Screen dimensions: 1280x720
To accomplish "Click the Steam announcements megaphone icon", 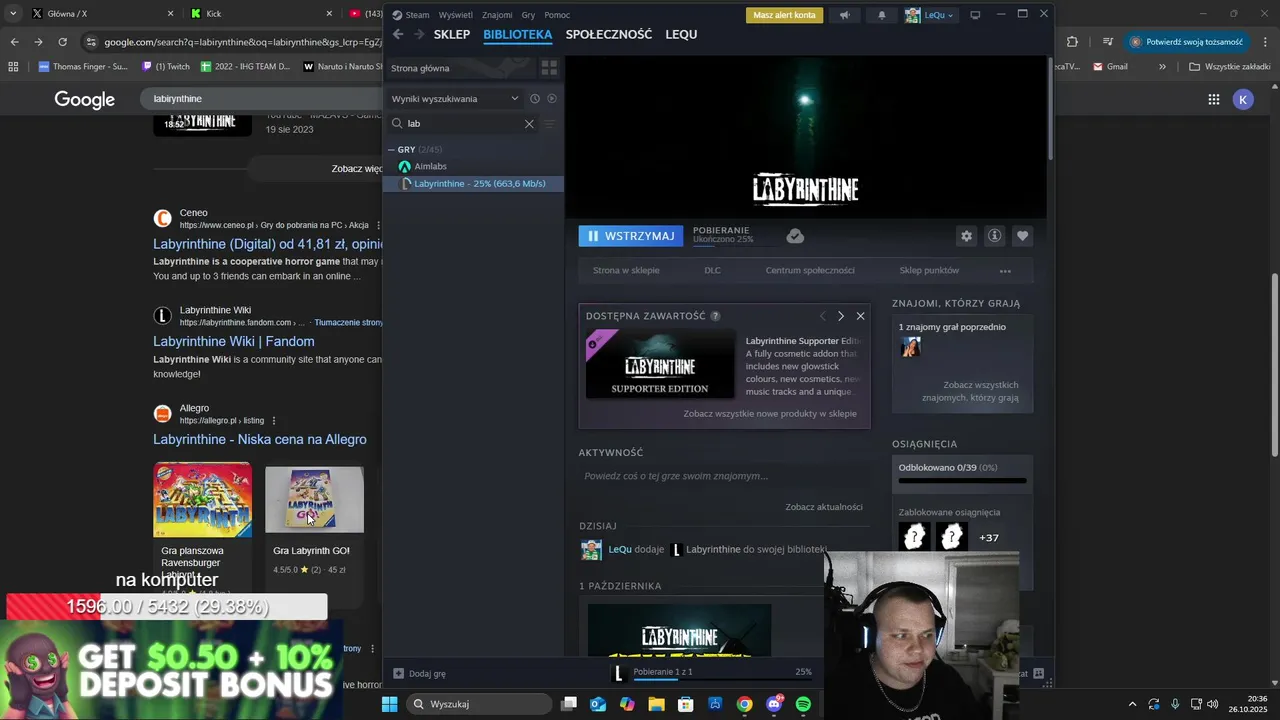I will coord(845,15).
